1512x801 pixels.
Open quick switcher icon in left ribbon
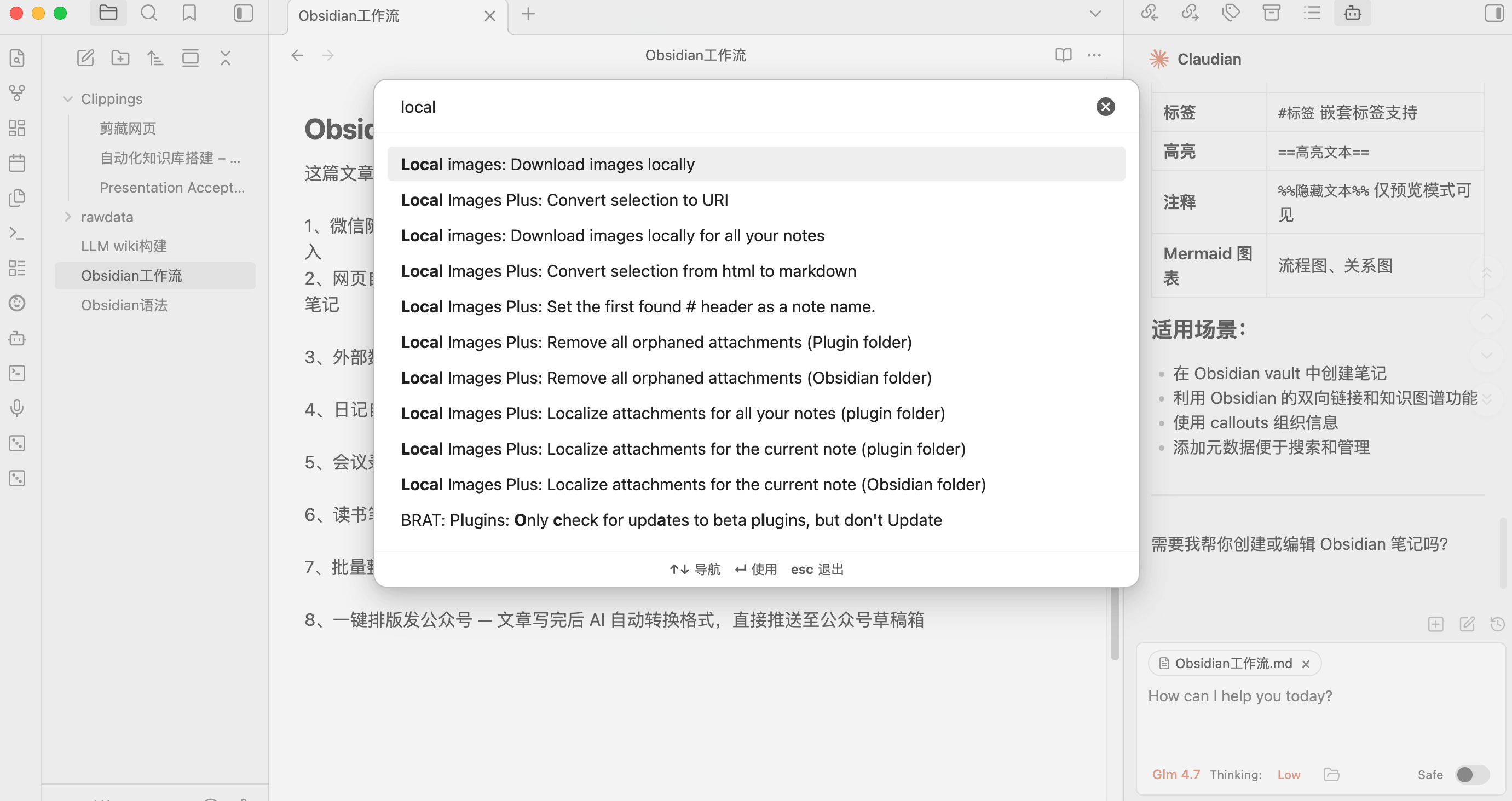17,58
